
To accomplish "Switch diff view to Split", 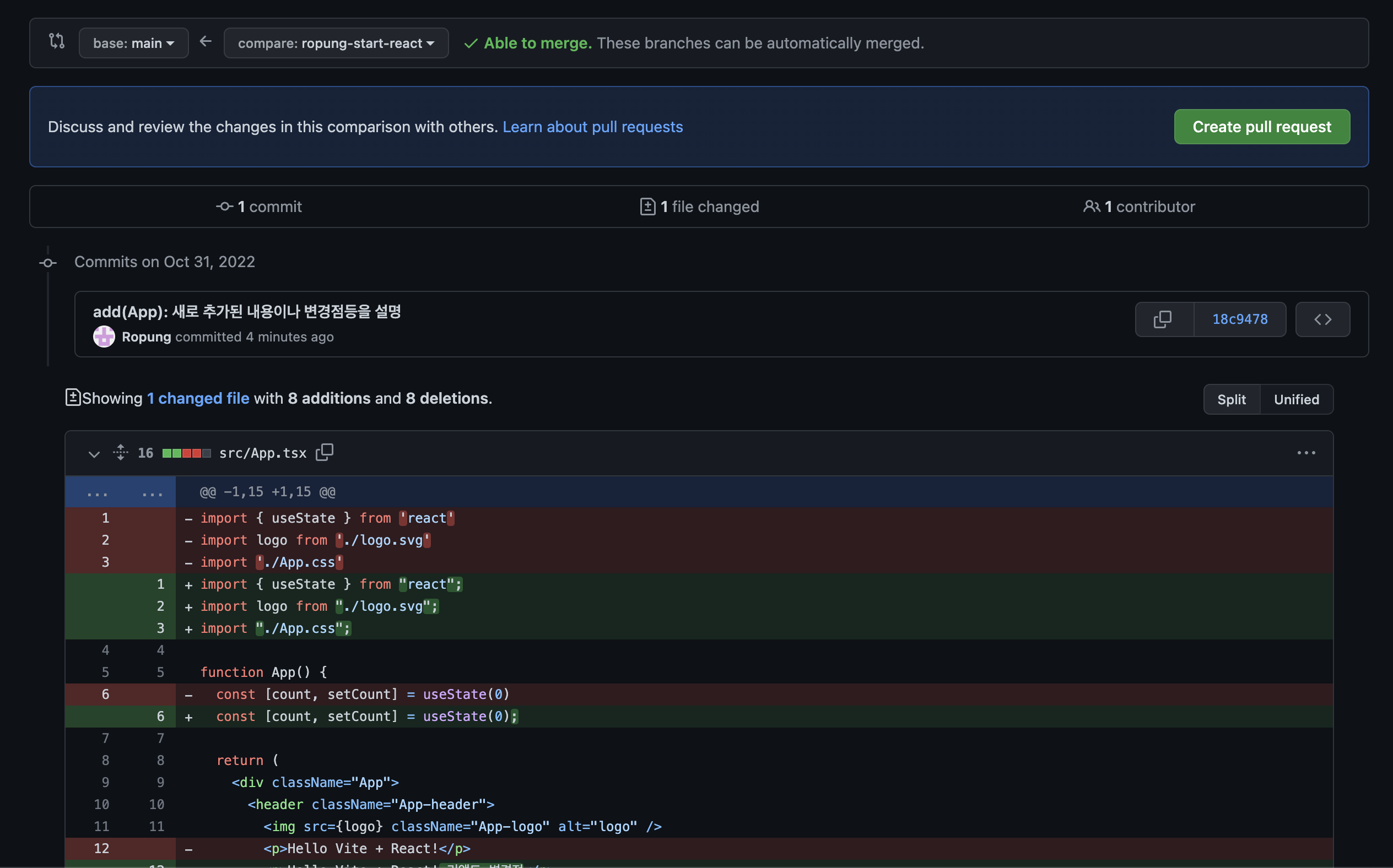I will 1231,399.
